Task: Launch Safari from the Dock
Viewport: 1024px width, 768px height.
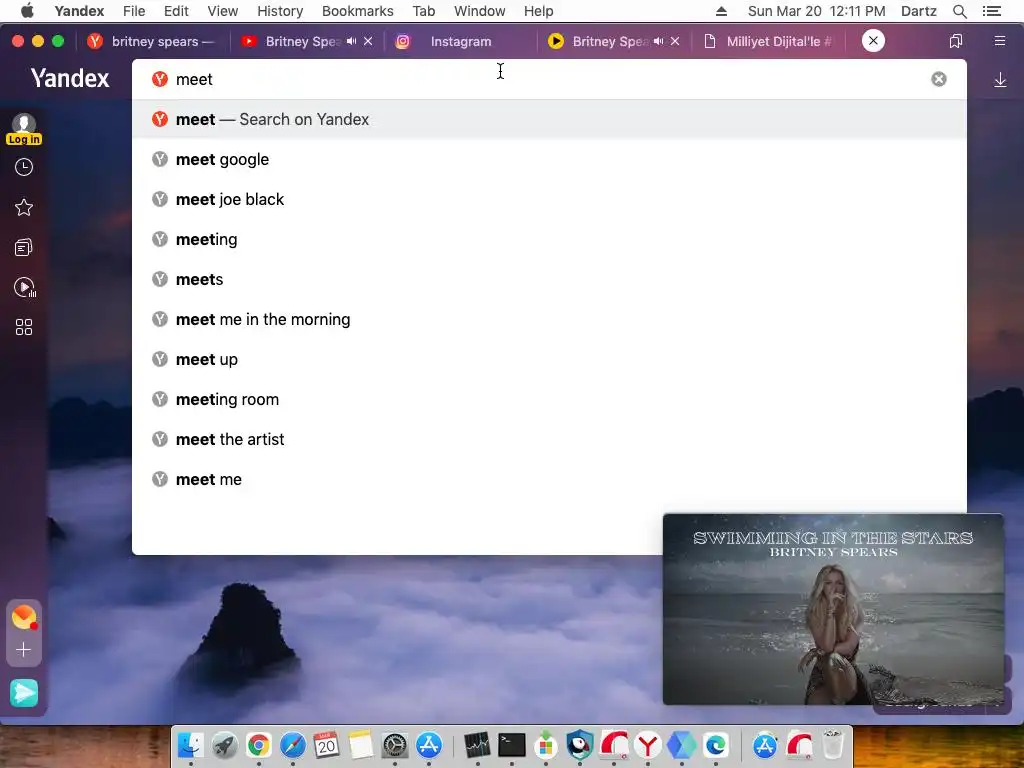Action: tap(293, 745)
